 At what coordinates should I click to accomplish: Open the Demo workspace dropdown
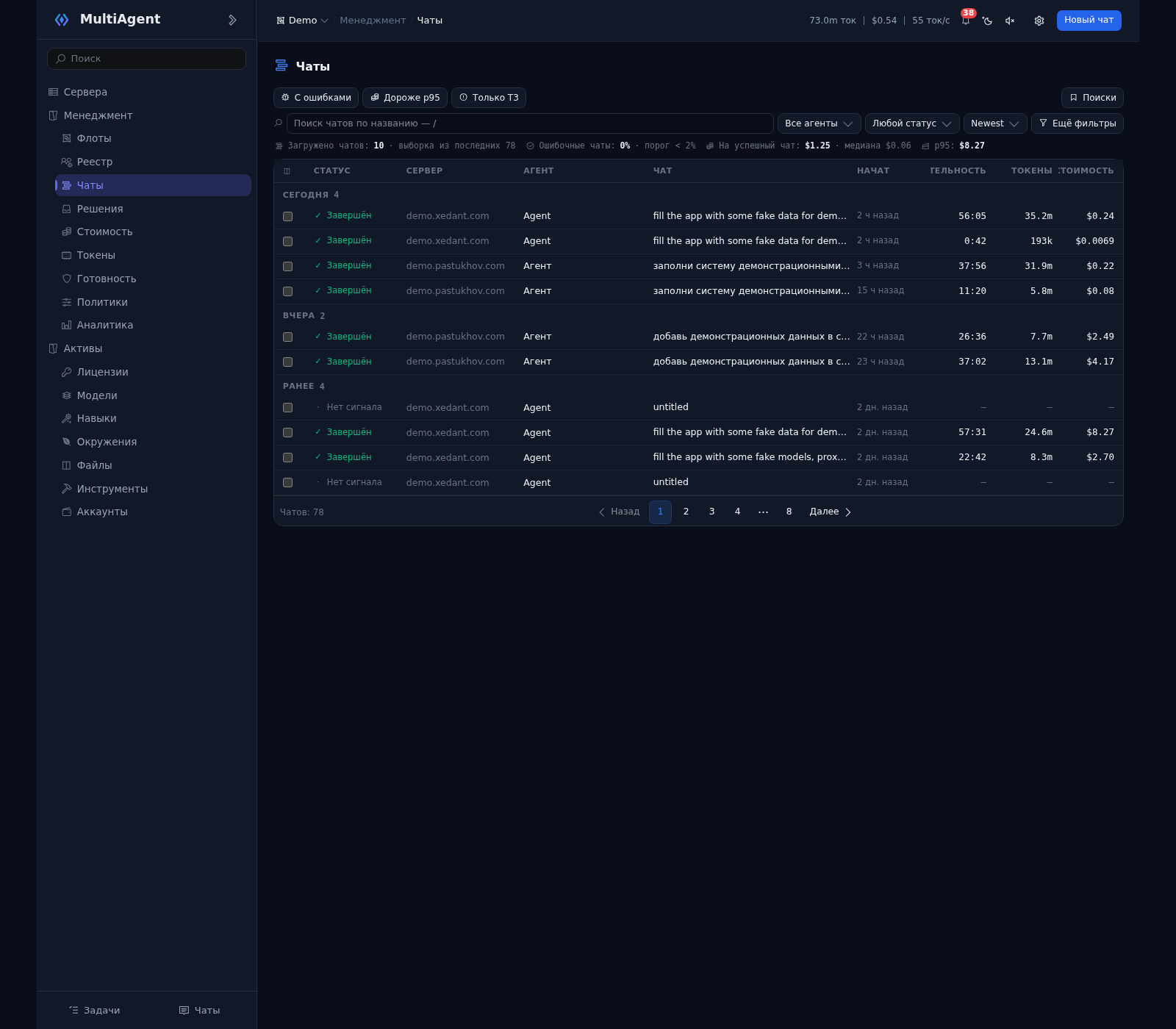point(302,21)
